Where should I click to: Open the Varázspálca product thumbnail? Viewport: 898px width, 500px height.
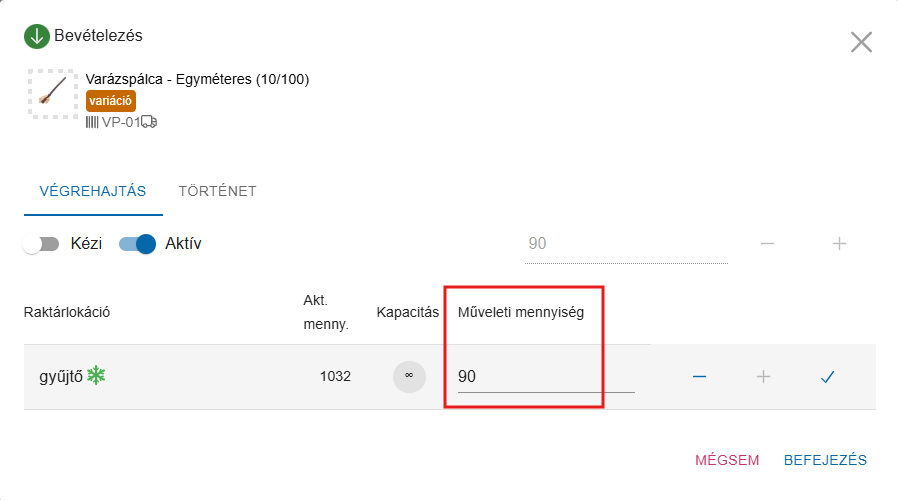point(53,94)
